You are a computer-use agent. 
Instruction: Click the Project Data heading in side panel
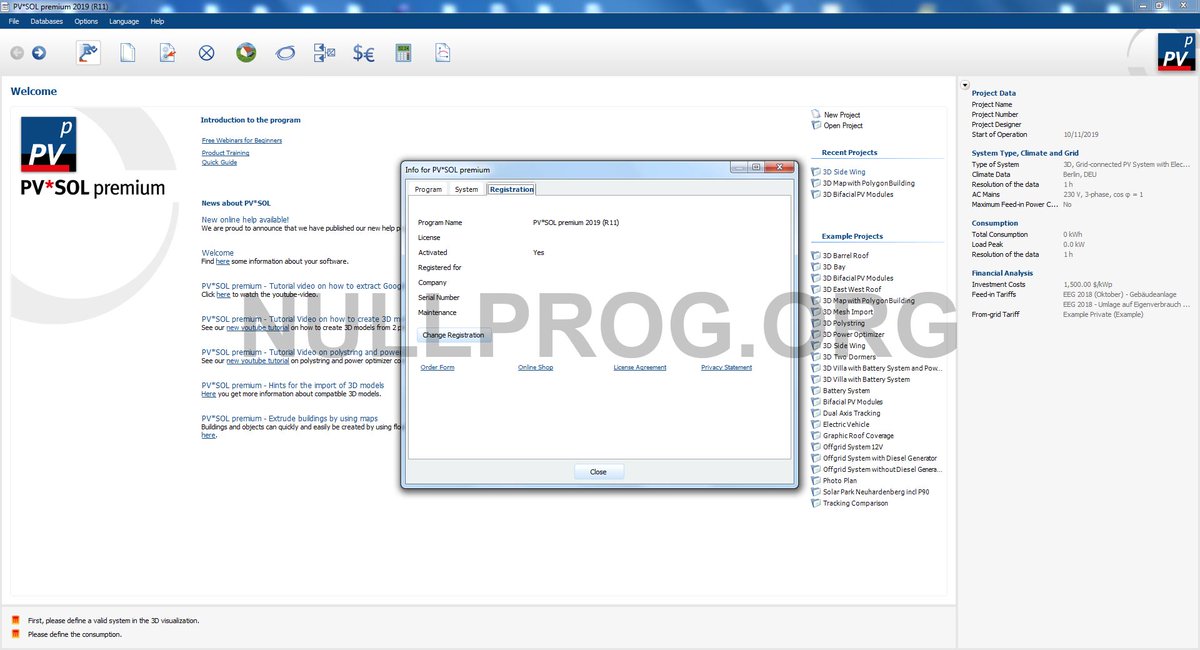click(x=994, y=93)
